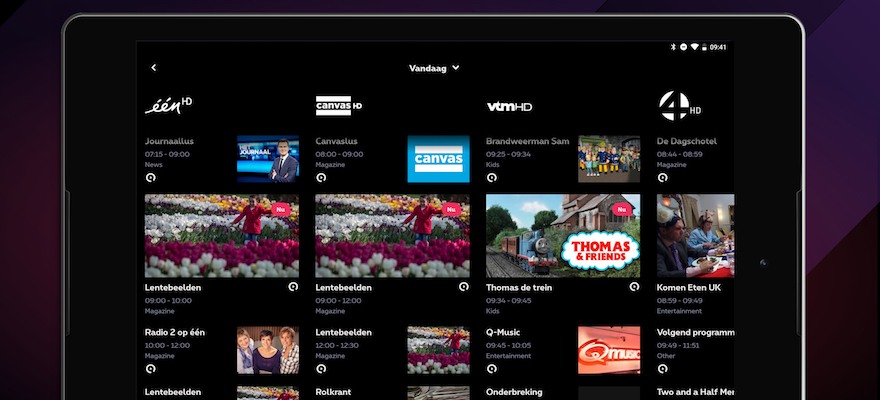Click replay icon under Canvaslus
The image size is (880, 400).
[321, 177]
